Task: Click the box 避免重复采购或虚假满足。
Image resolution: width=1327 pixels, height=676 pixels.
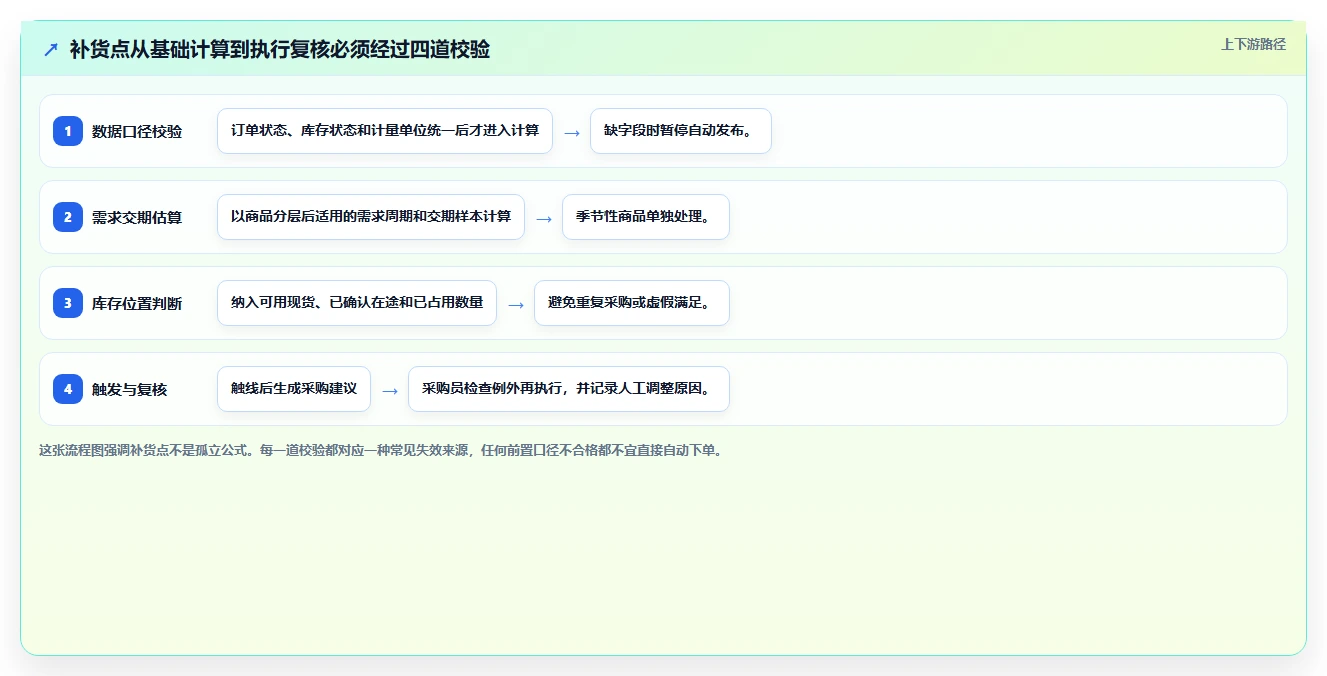Action: [x=632, y=303]
